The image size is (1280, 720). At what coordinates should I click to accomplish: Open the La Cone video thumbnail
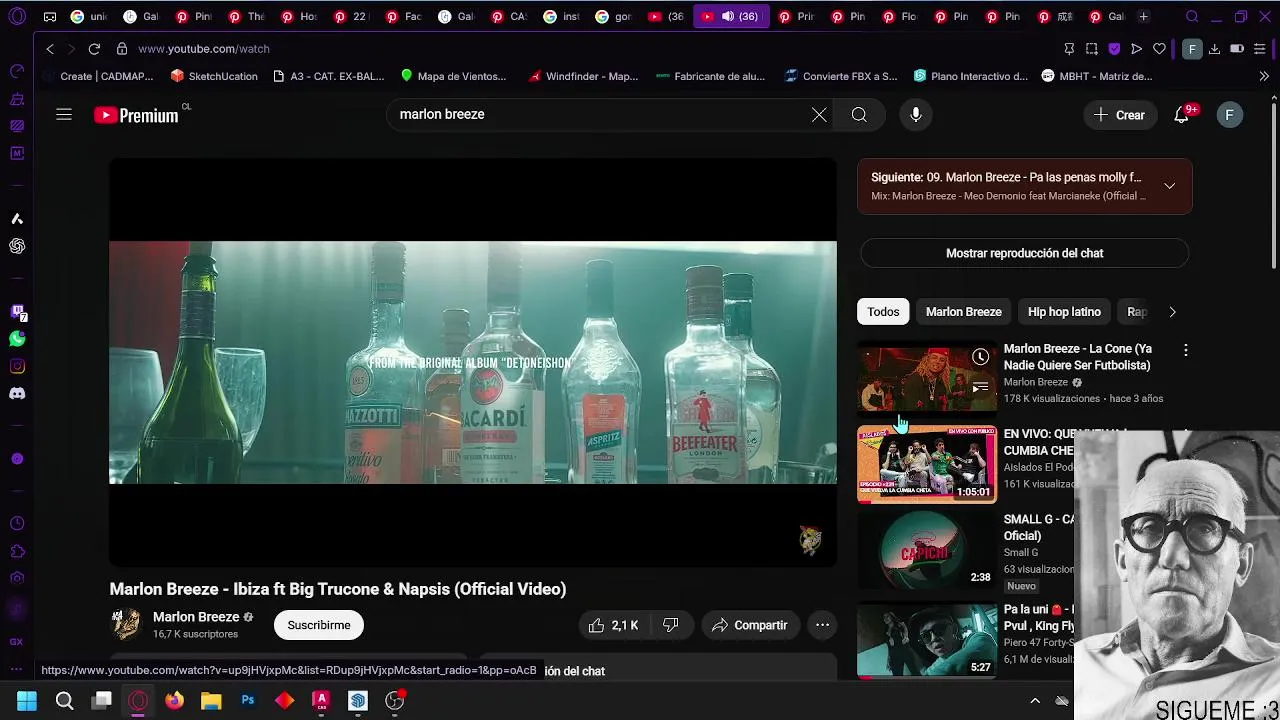[x=927, y=378]
